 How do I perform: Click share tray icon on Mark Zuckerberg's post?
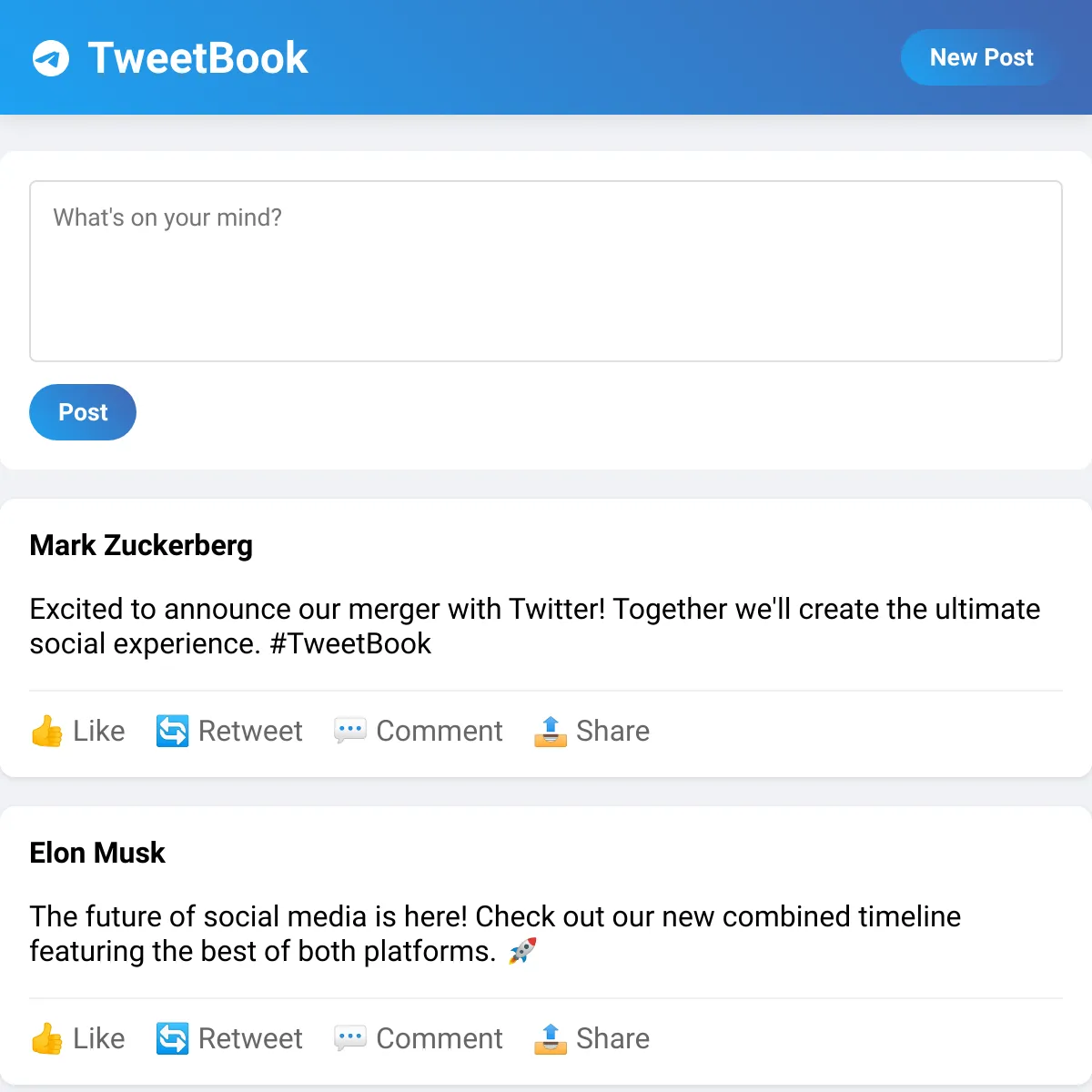550,731
